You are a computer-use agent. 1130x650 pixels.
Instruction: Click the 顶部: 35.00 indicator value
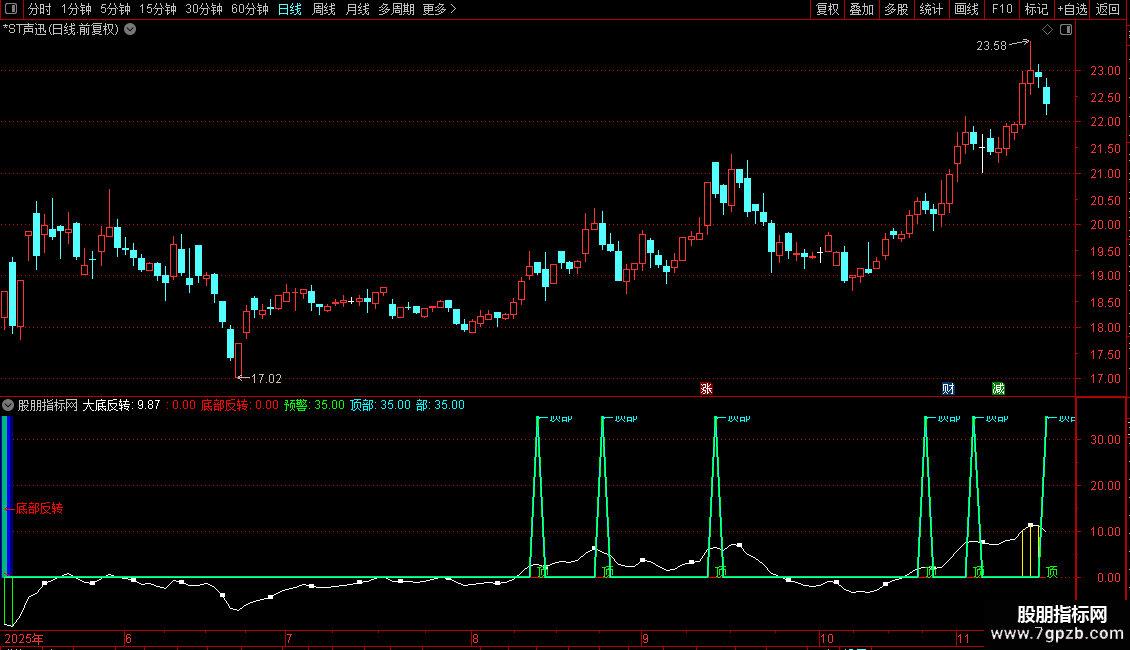(381, 405)
